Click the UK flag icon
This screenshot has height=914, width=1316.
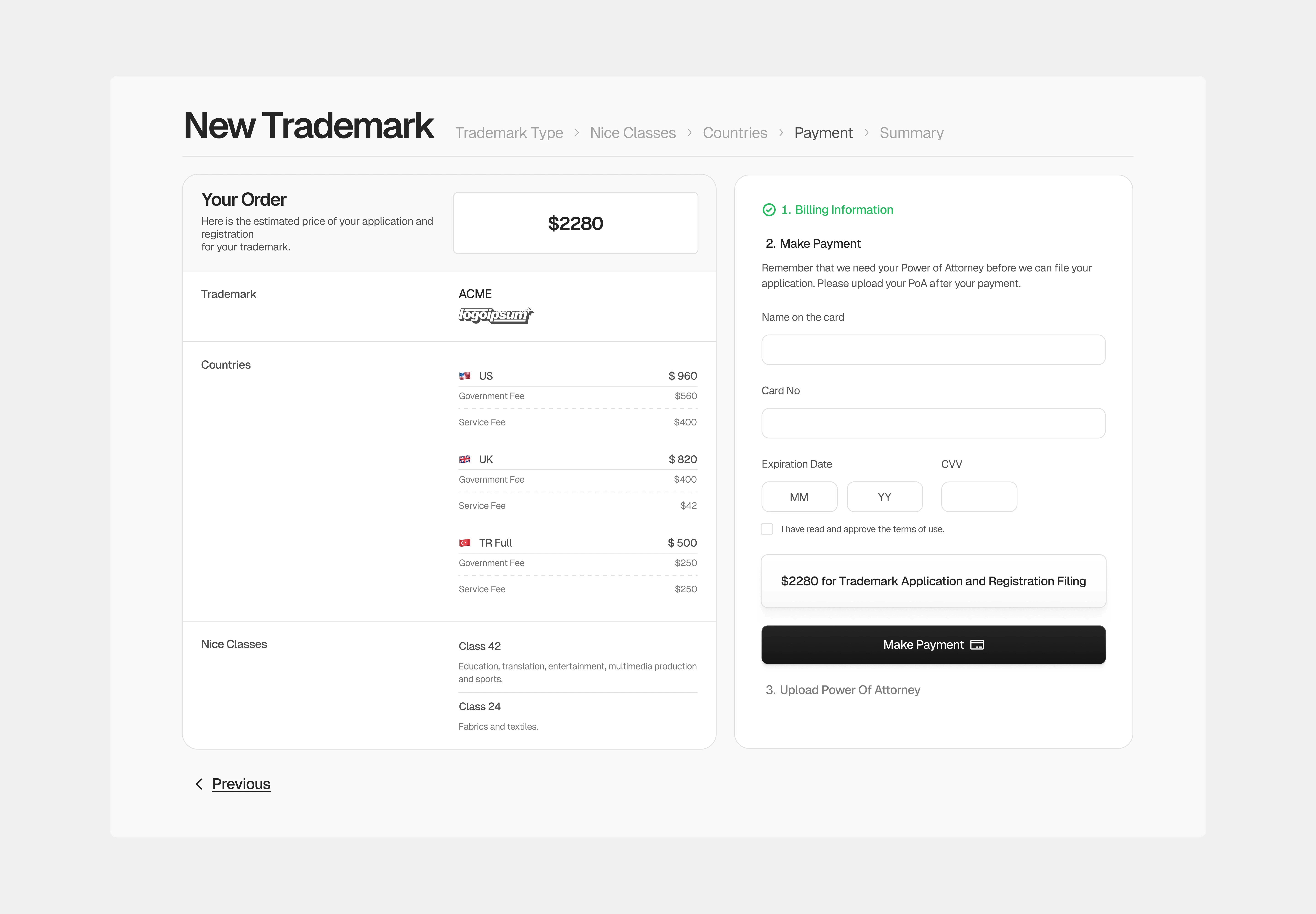[x=464, y=459]
